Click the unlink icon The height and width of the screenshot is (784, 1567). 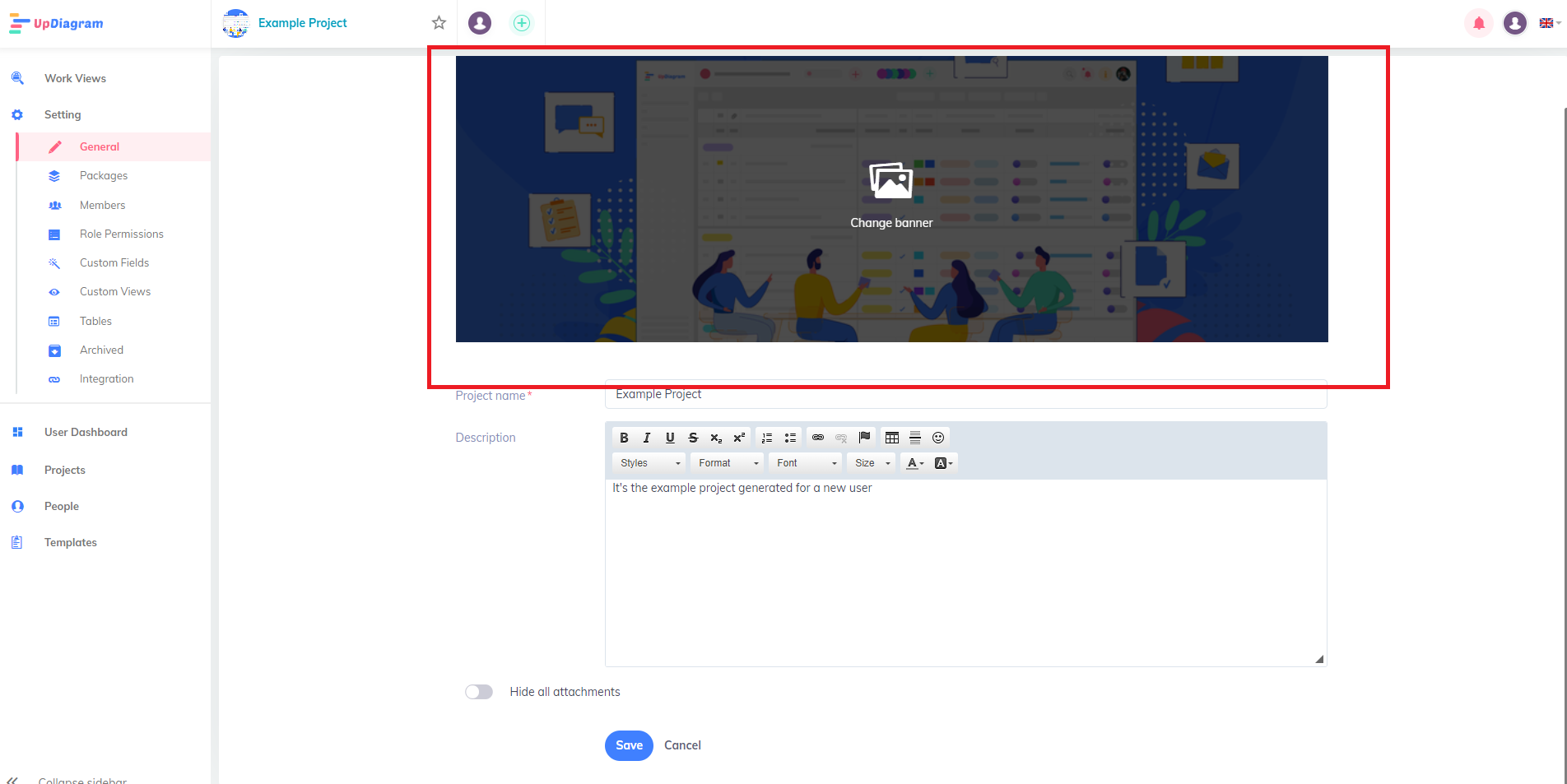coord(841,438)
